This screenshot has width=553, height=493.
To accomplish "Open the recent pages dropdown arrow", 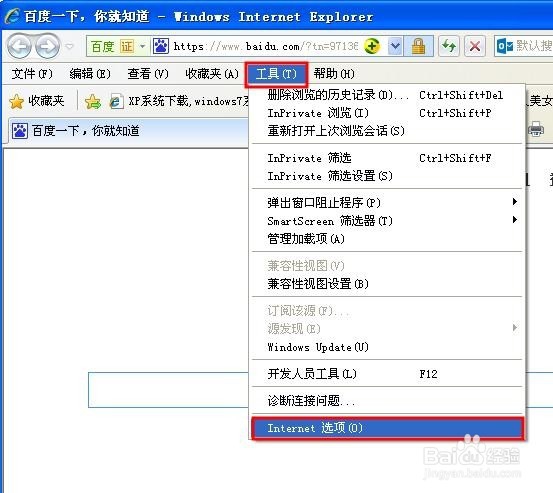I will 70,46.
